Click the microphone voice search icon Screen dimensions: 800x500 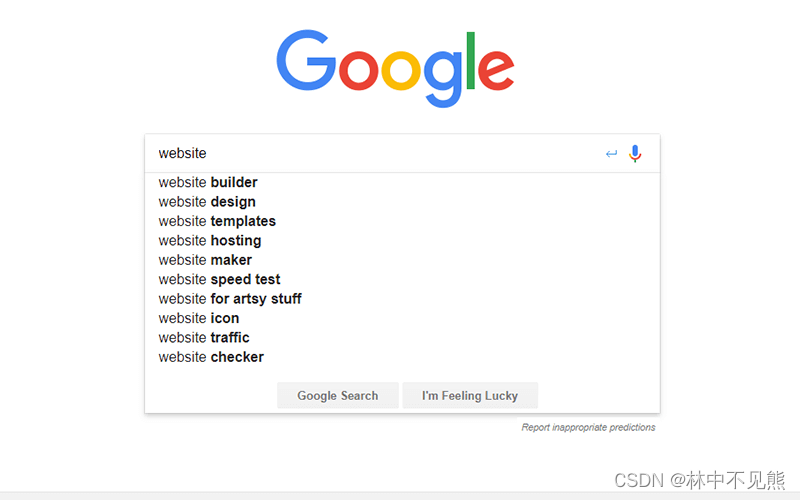coord(635,154)
